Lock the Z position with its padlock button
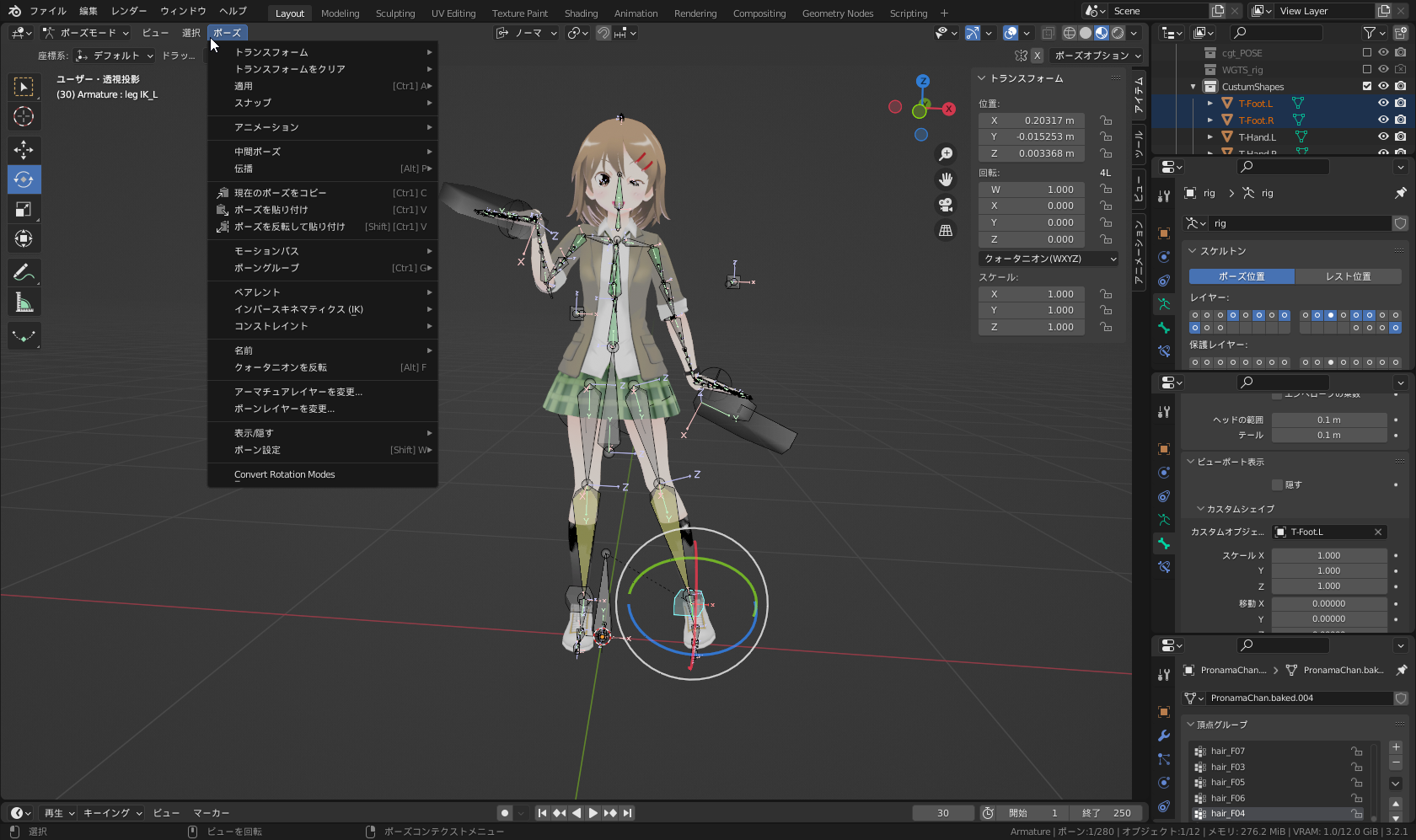 point(1106,153)
